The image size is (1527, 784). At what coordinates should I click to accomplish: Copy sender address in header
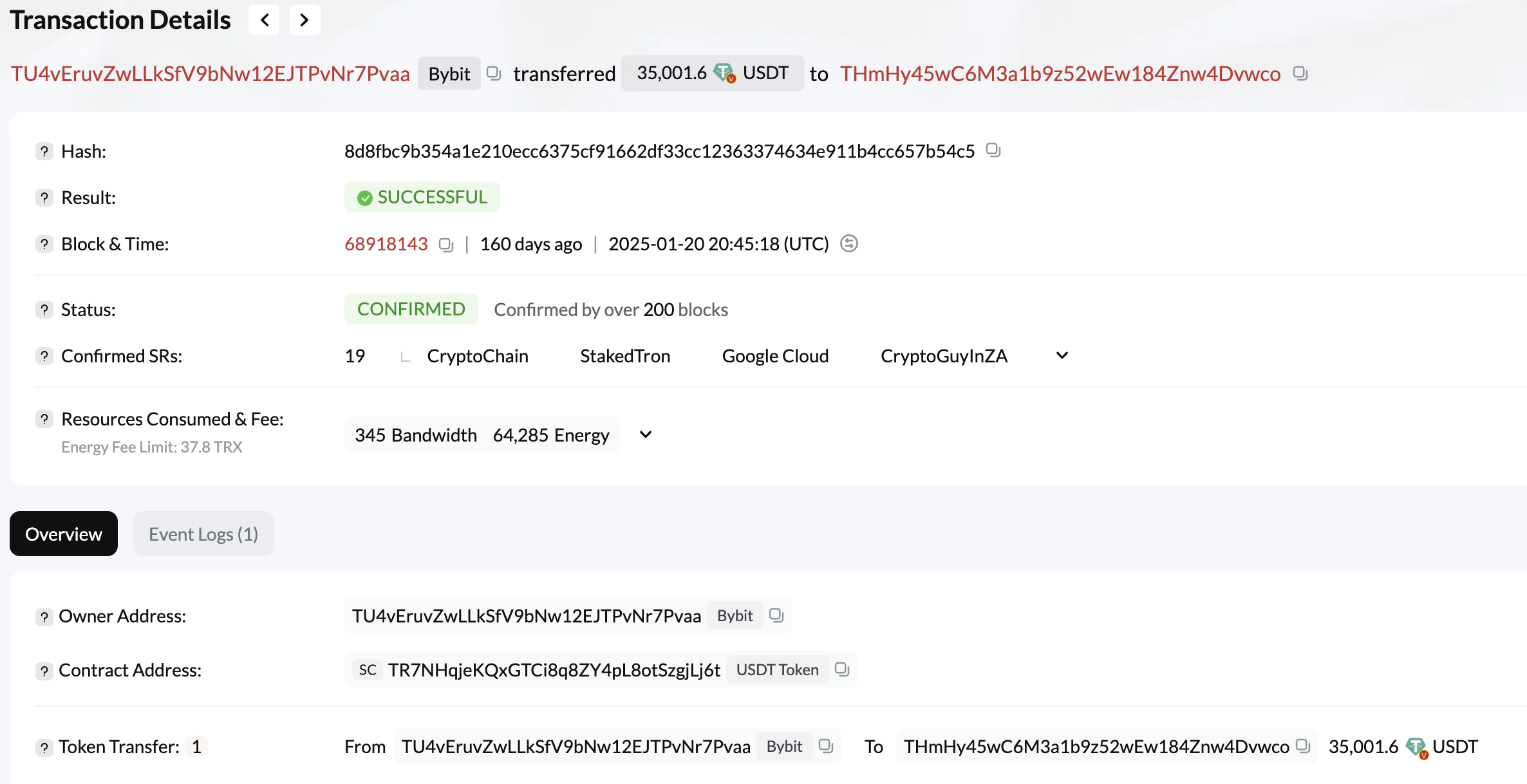tap(494, 73)
